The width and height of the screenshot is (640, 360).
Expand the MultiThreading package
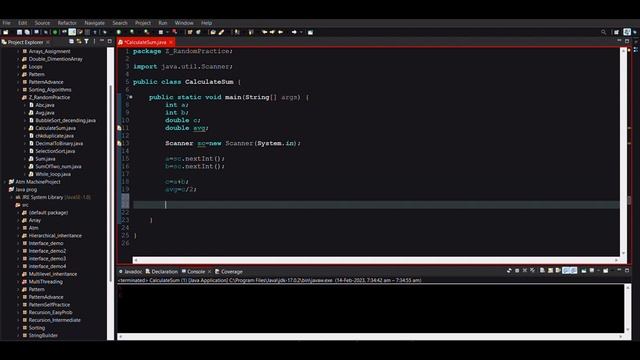tap(18, 282)
